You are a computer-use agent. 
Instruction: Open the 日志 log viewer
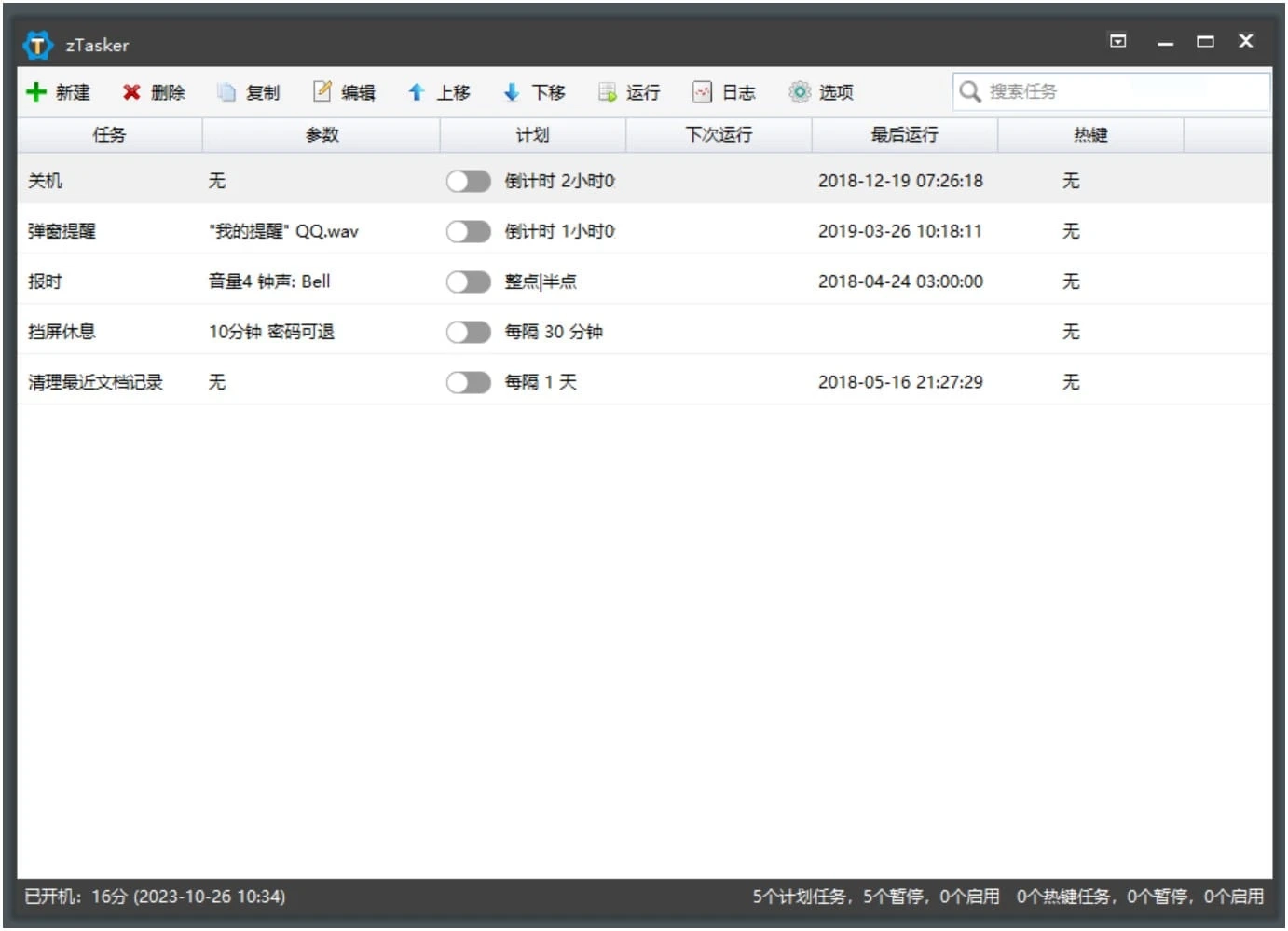point(703,92)
